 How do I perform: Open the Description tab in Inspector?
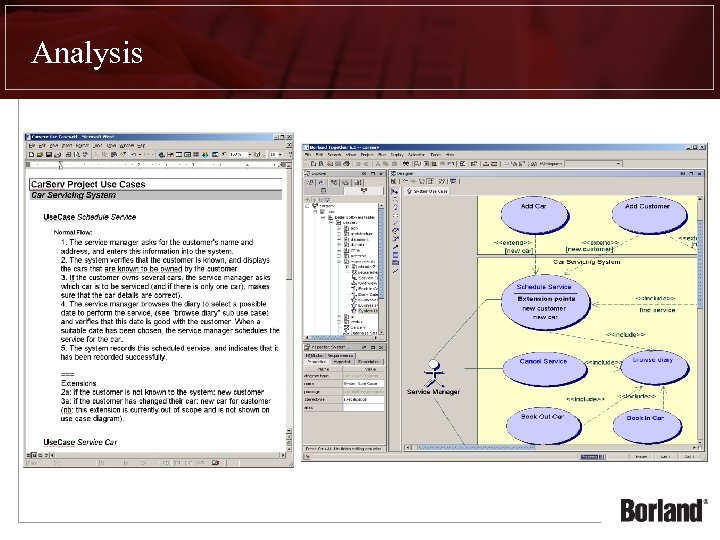click(x=369, y=362)
